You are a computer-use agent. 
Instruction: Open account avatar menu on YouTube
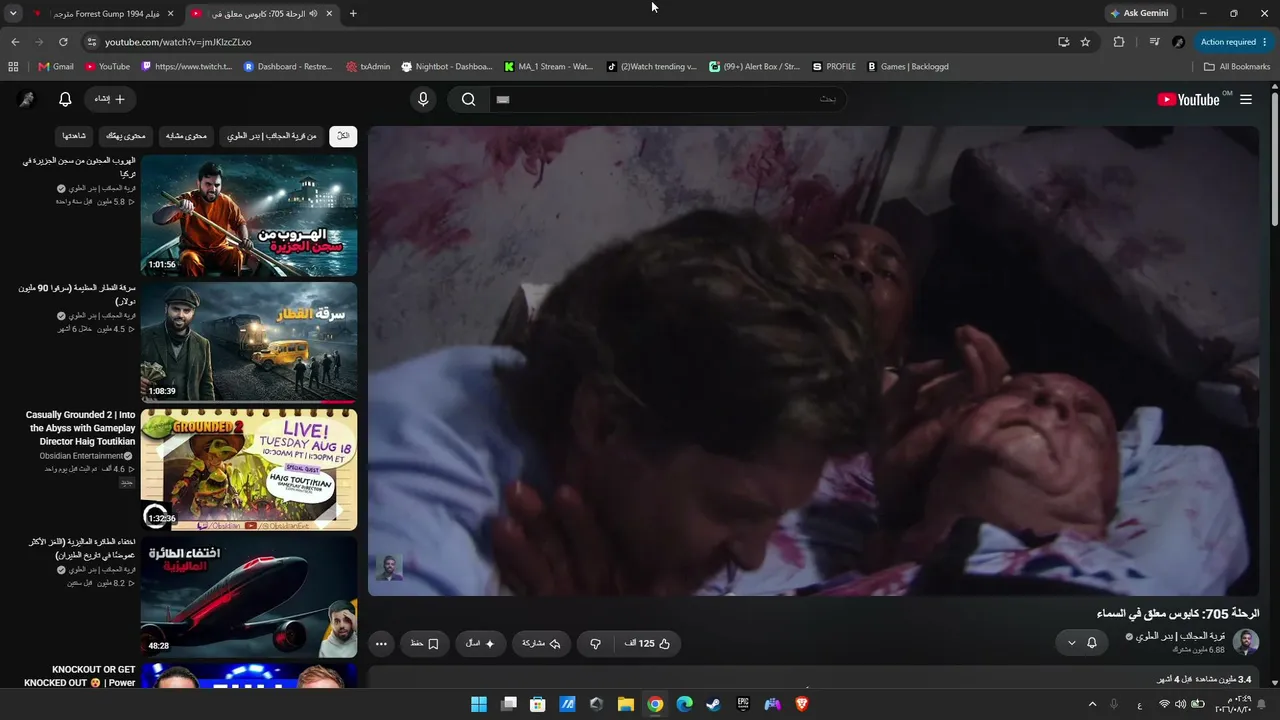27,99
